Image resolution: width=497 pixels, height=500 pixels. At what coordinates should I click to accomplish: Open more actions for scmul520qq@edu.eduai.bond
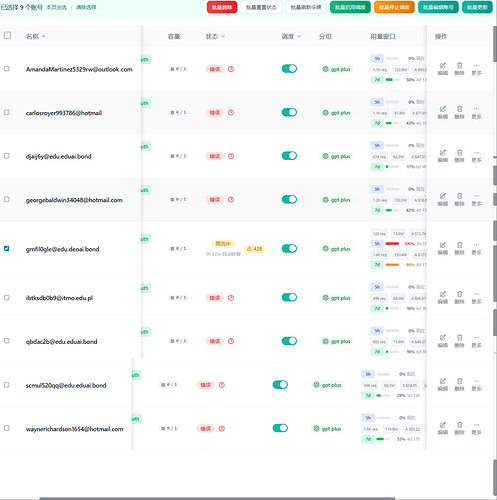pyautogui.click(x=476, y=385)
